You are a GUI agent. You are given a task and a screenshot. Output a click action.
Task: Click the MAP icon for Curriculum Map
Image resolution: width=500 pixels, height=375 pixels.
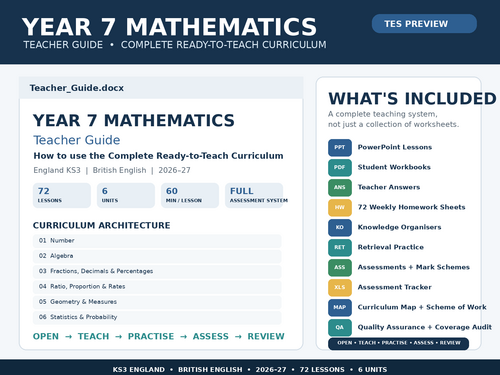(340, 307)
